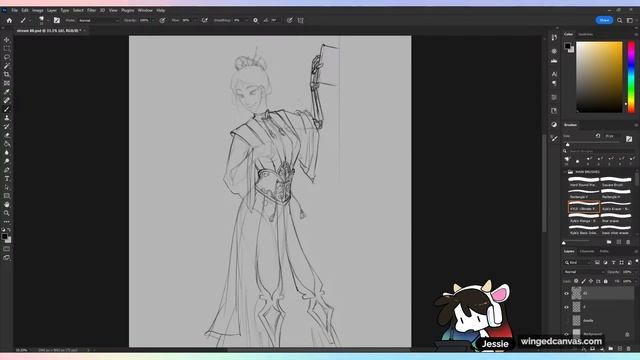Select the Crop tool

[x=7, y=74]
